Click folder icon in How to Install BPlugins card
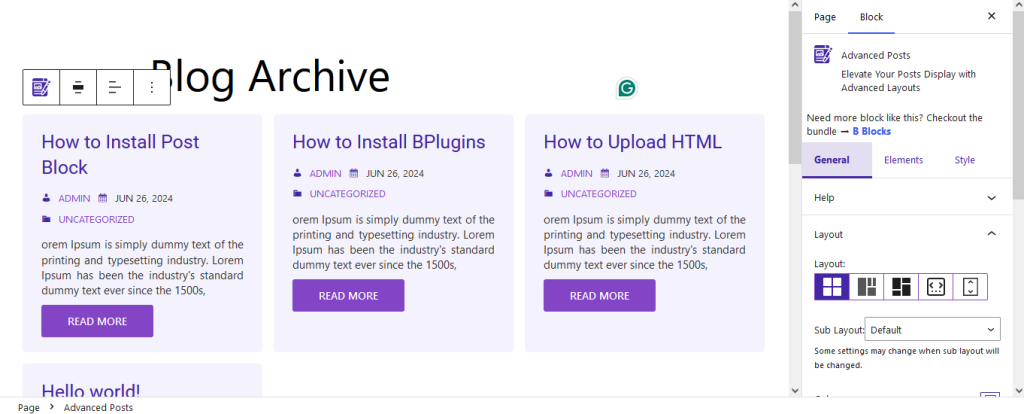This screenshot has height=414, width=1024. (297, 194)
